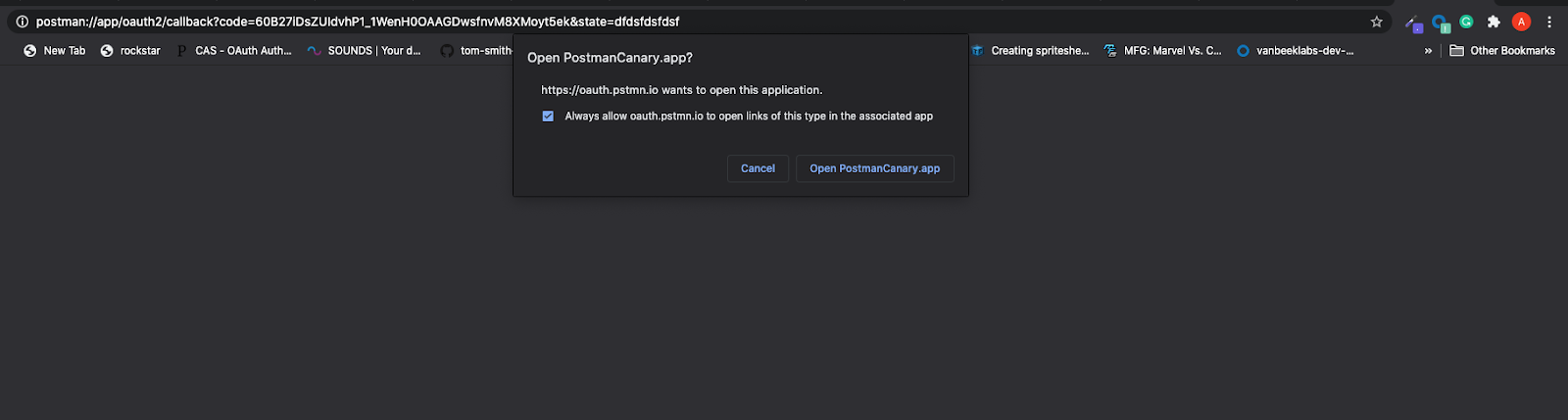The image size is (1568, 420).
Task: Click Open PostmanCanary.app button
Action: (874, 168)
